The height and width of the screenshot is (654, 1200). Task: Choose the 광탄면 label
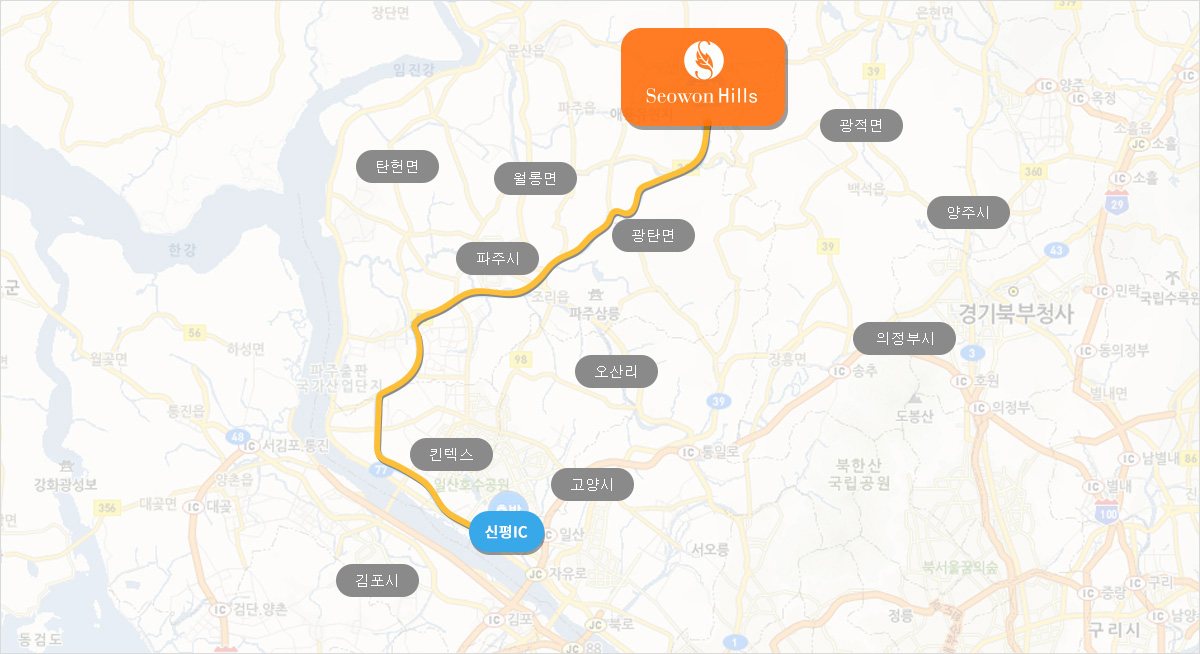point(653,235)
